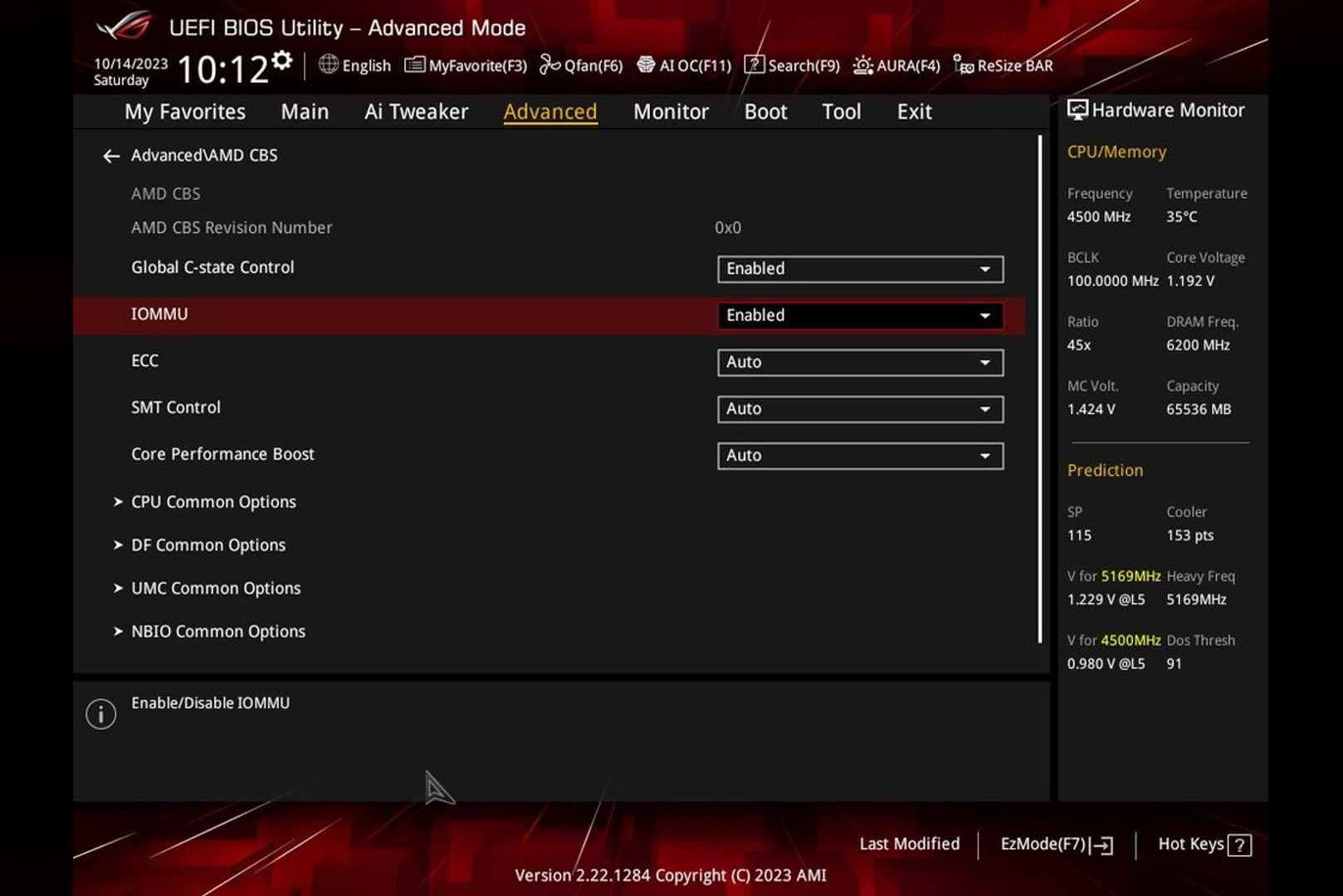Click the 10:12 clock time
This screenshot has height=896, width=1343.
(223, 70)
